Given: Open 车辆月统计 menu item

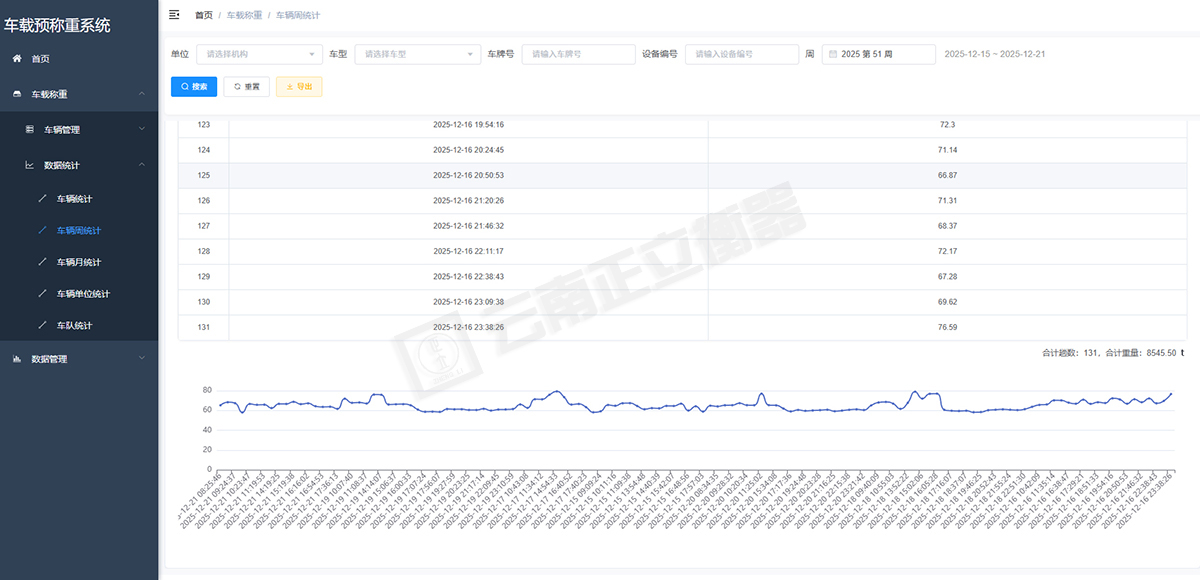Looking at the screenshot, I should point(78,262).
